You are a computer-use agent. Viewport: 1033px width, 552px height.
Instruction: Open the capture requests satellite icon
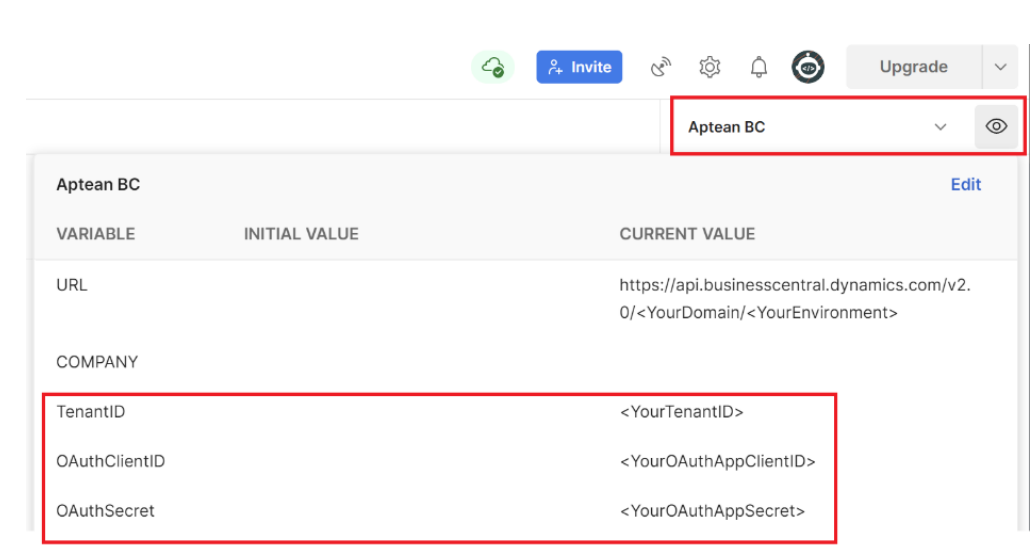coord(660,67)
